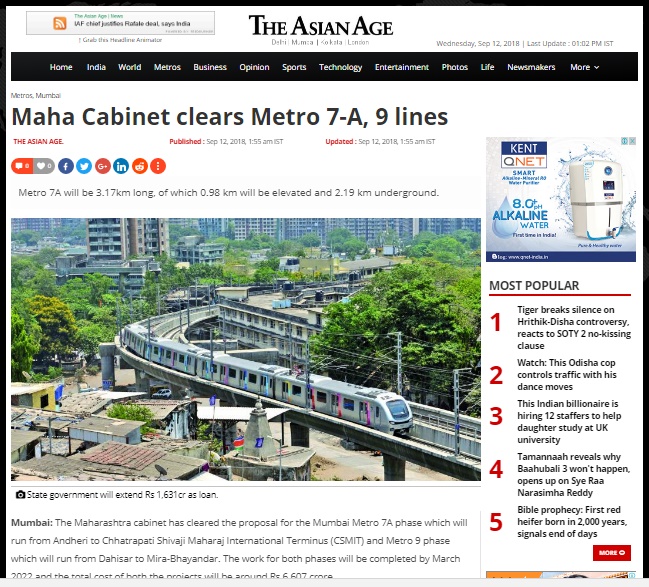649x587 pixels.
Task: Open Entertainment section in navbar
Action: coord(401,67)
